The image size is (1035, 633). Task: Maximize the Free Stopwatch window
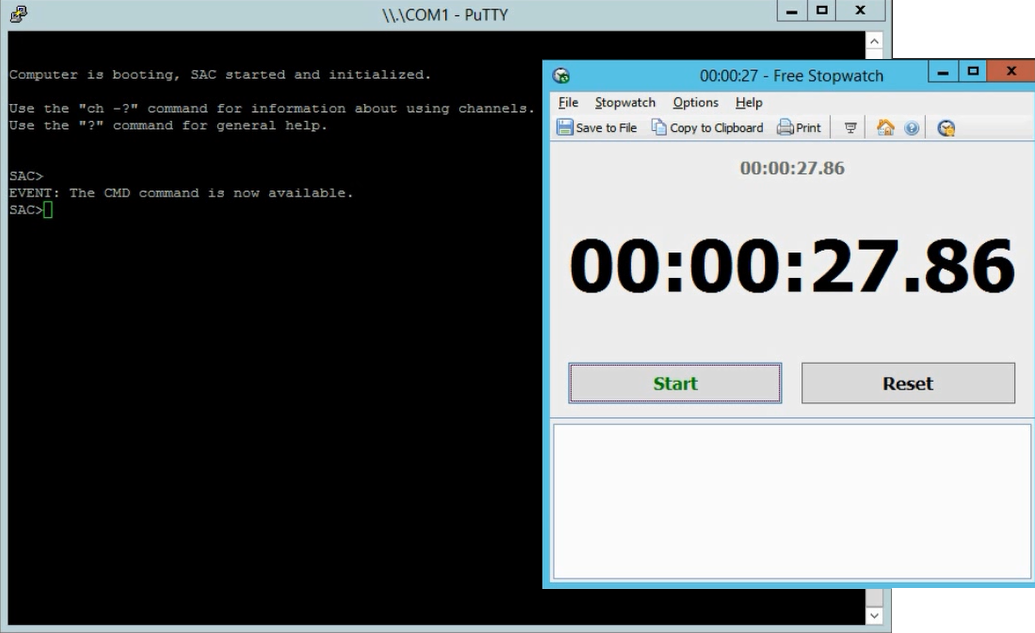(972, 71)
